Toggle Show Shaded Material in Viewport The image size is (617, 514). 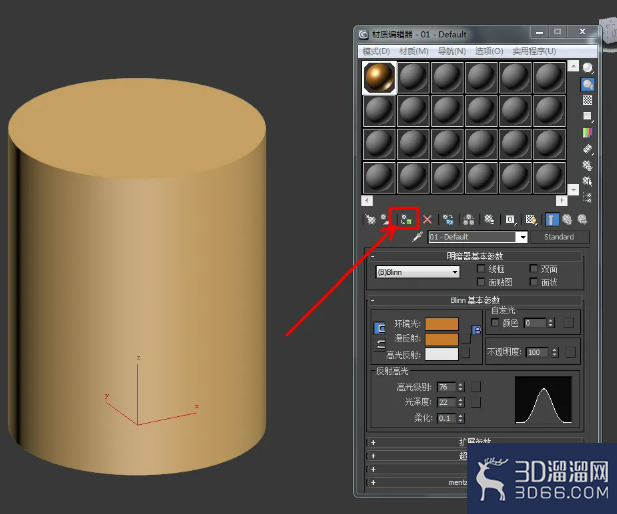click(531, 219)
